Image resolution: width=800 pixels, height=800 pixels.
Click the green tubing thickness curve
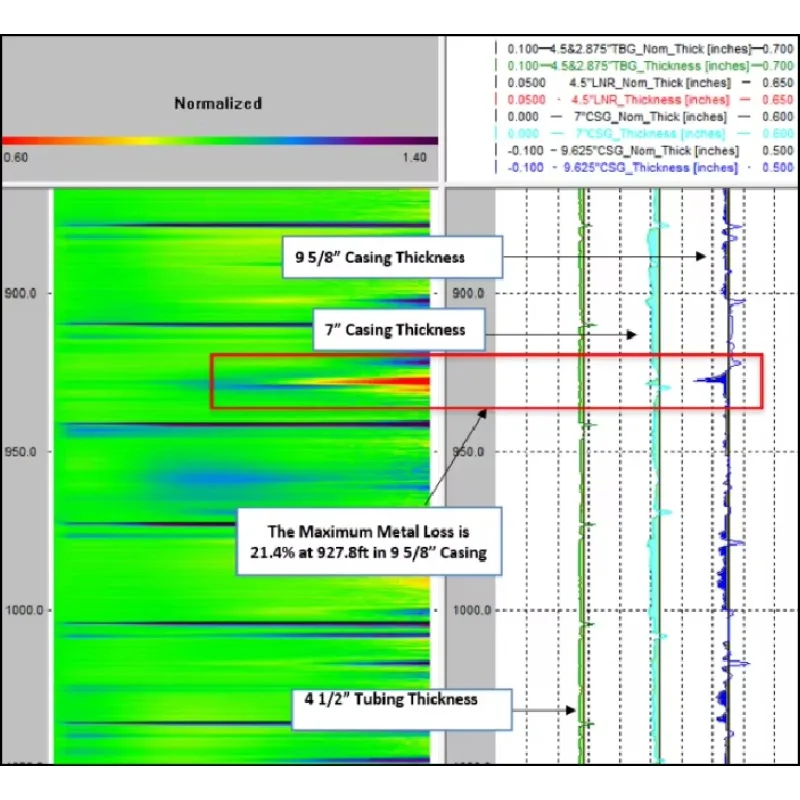coord(581,474)
